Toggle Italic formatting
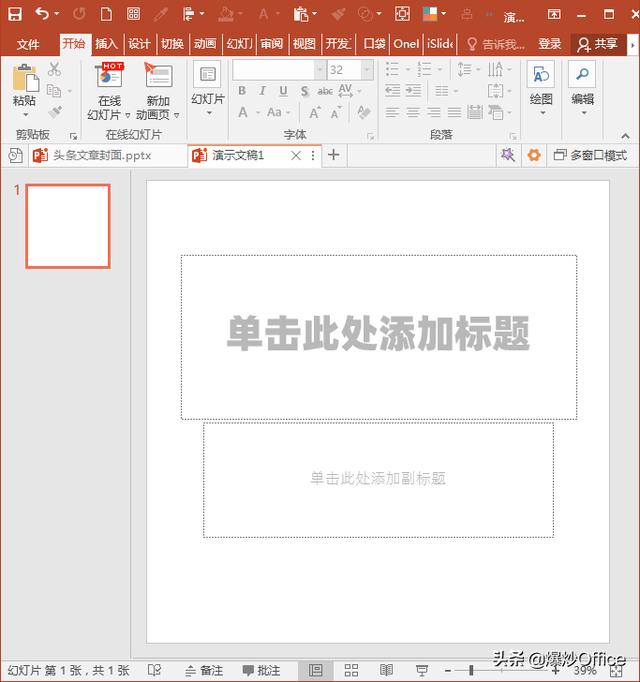 pyautogui.click(x=262, y=91)
